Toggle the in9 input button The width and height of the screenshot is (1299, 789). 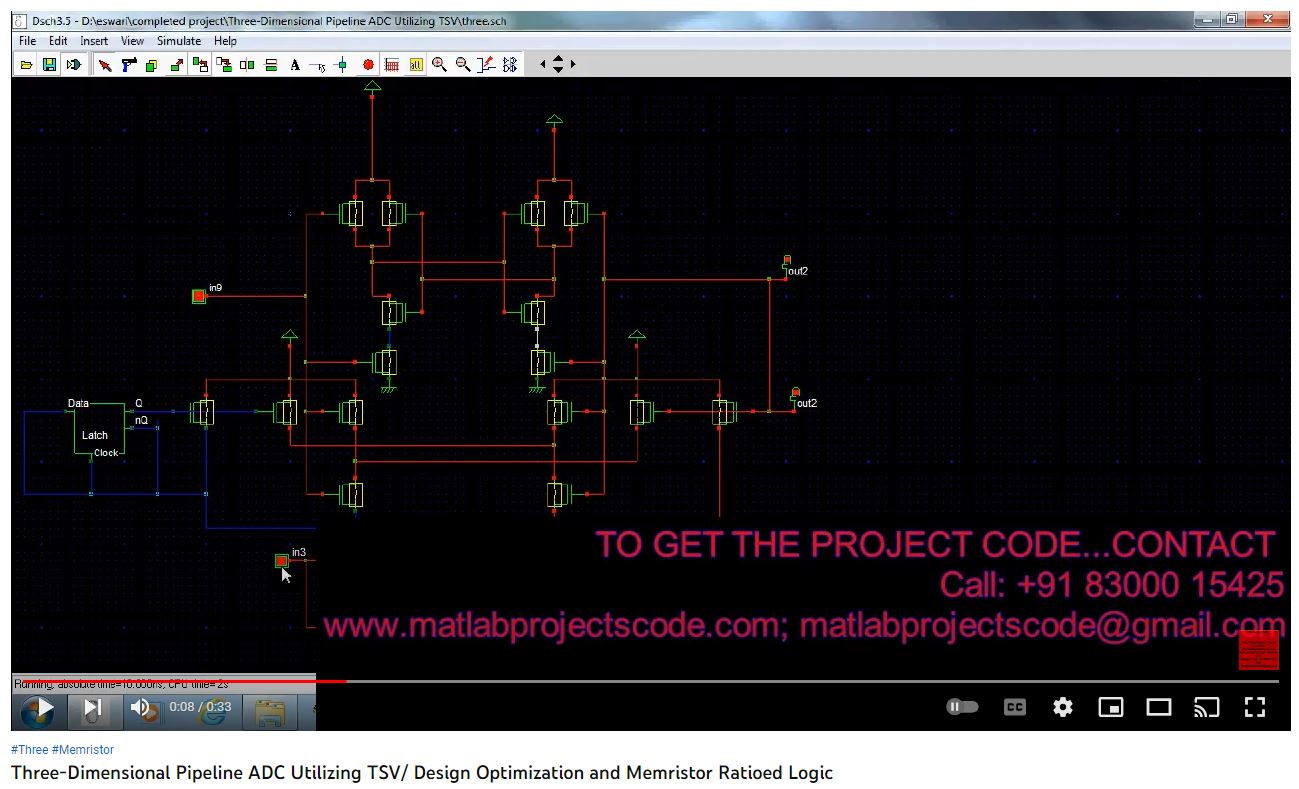(x=199, y=296)
